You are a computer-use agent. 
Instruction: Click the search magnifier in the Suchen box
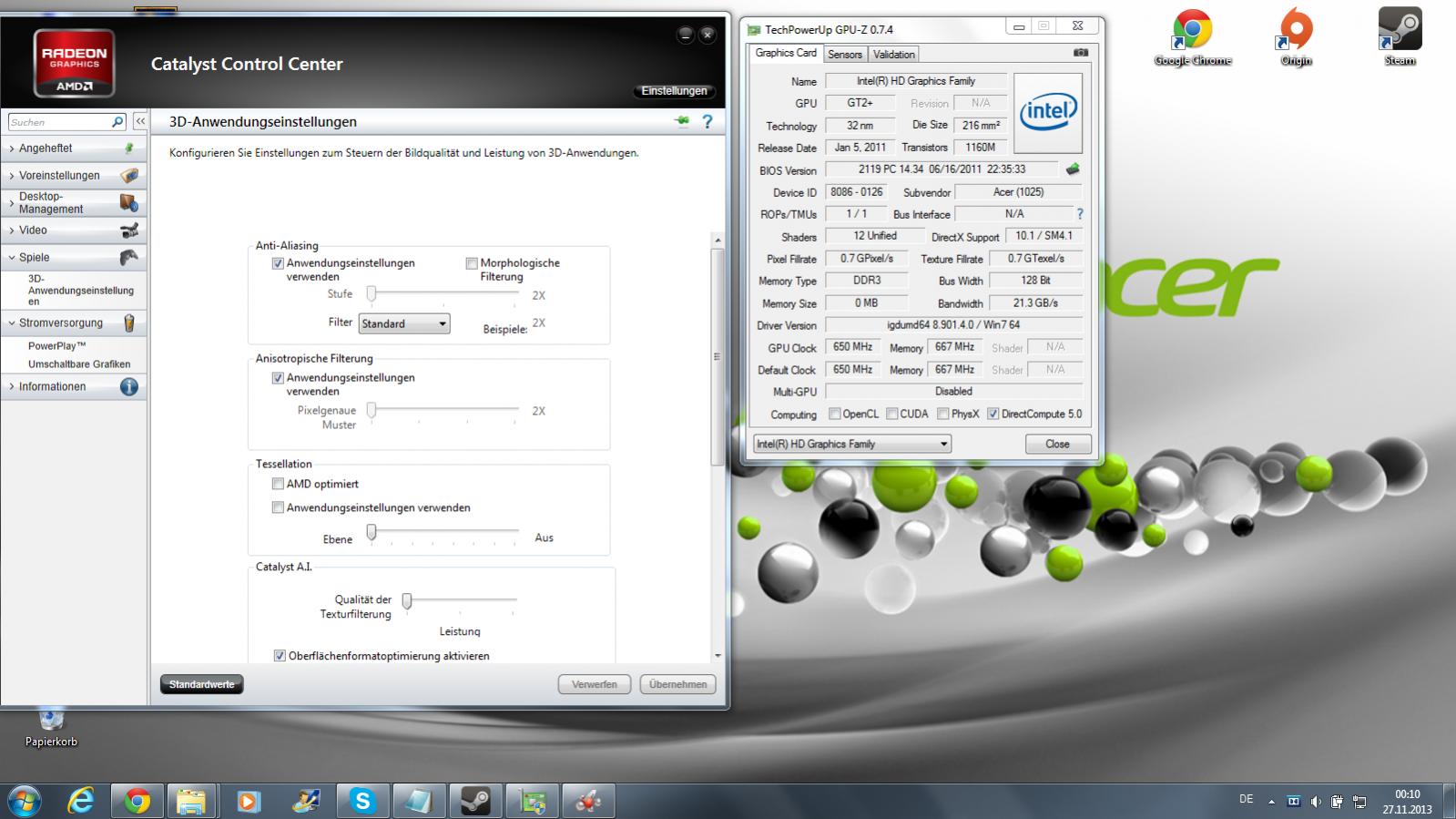click(117, 121)
